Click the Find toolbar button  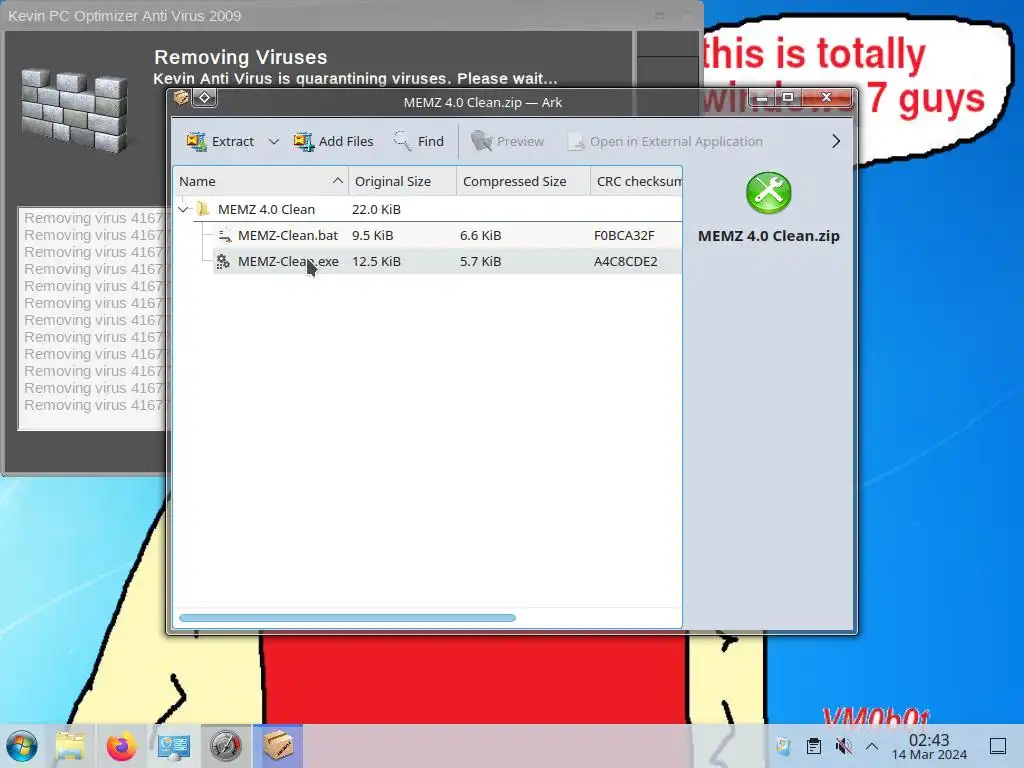pyautogui.click(x=419, y=141)
